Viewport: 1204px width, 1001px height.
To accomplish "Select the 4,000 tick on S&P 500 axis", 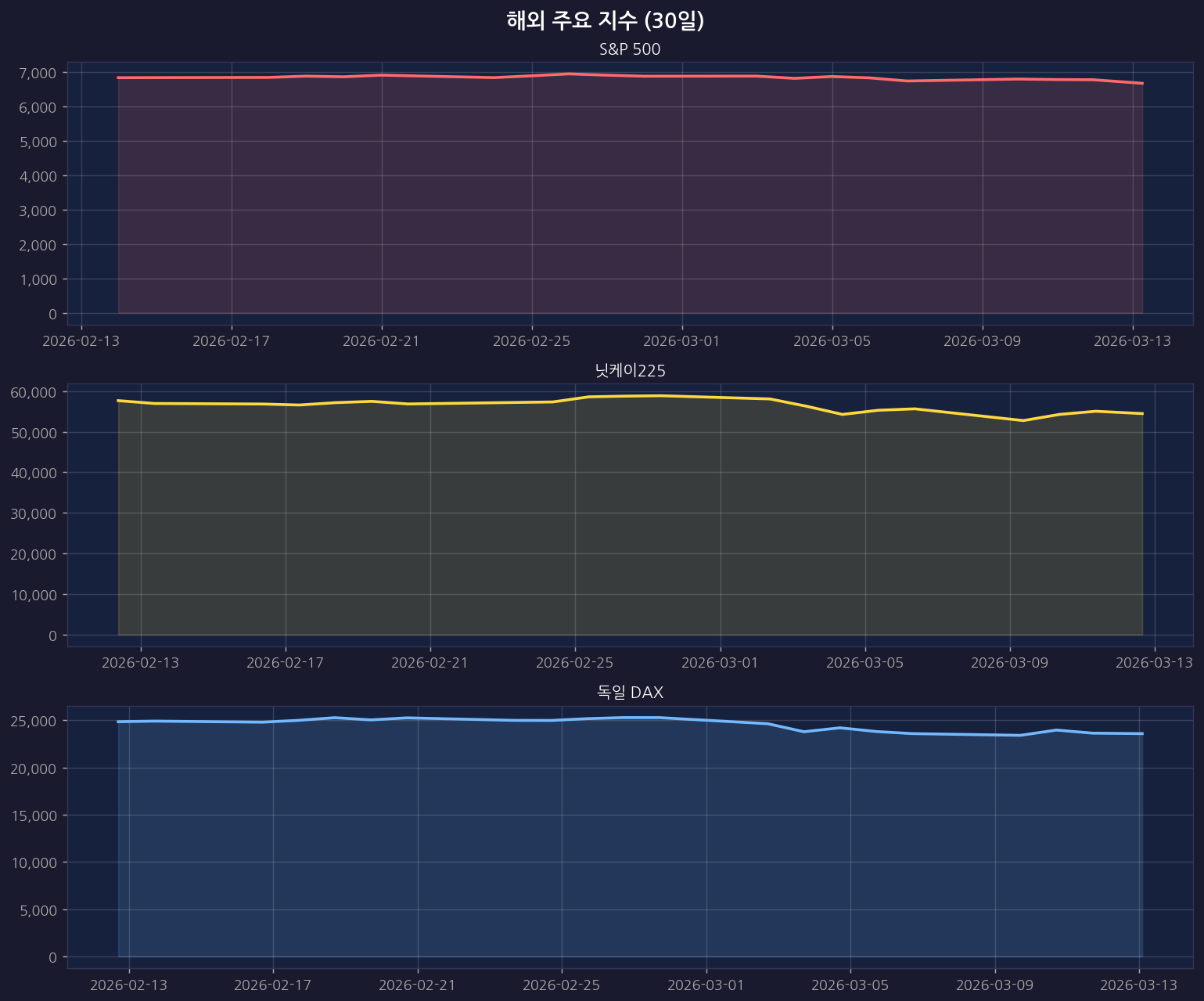I will click(x=37, y=176).
